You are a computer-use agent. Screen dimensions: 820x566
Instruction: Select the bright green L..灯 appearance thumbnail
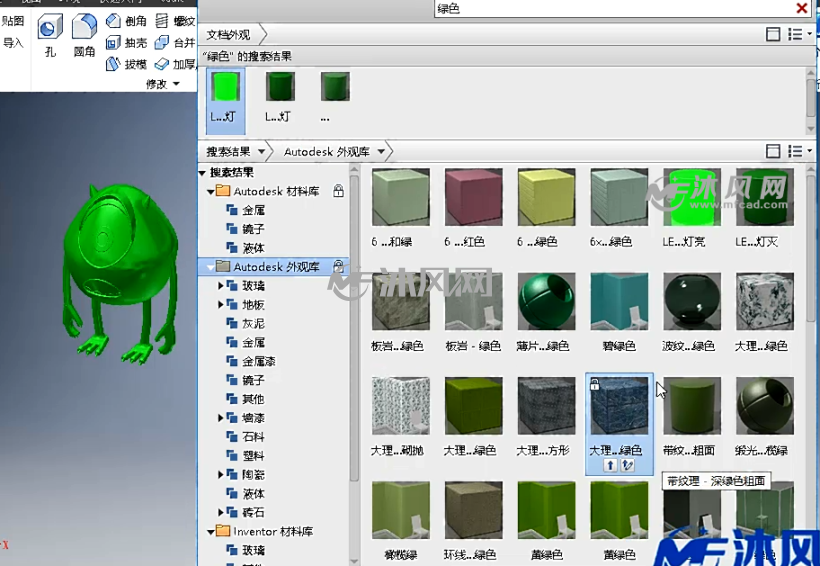(225, 101)
